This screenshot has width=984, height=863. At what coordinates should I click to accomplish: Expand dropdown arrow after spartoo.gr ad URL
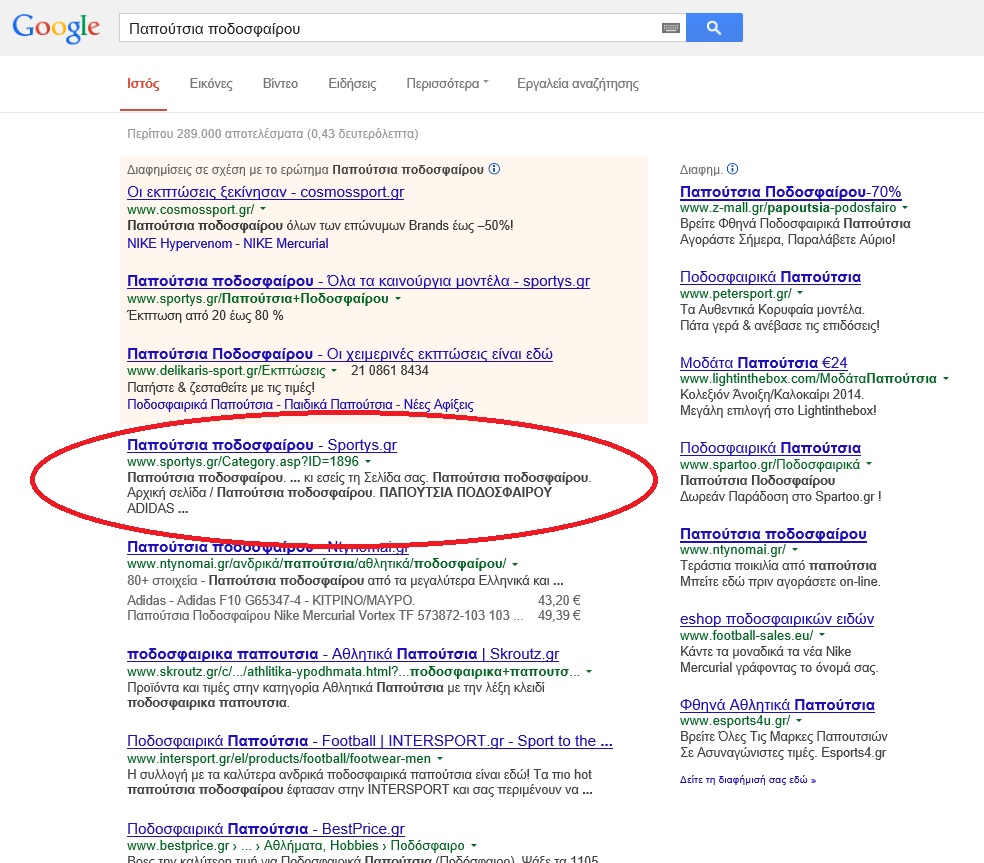coord(869,464)
